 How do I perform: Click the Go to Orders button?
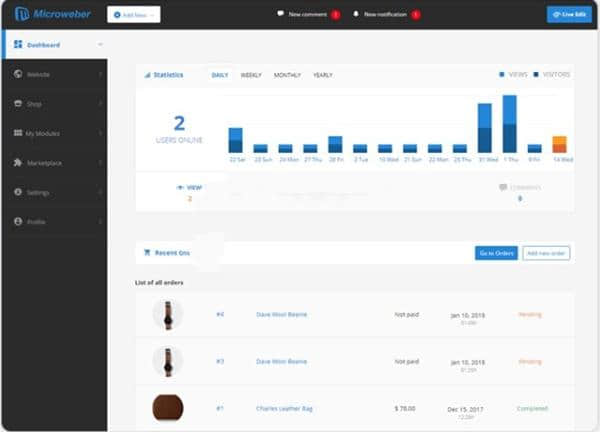click(x=496, y=253)
